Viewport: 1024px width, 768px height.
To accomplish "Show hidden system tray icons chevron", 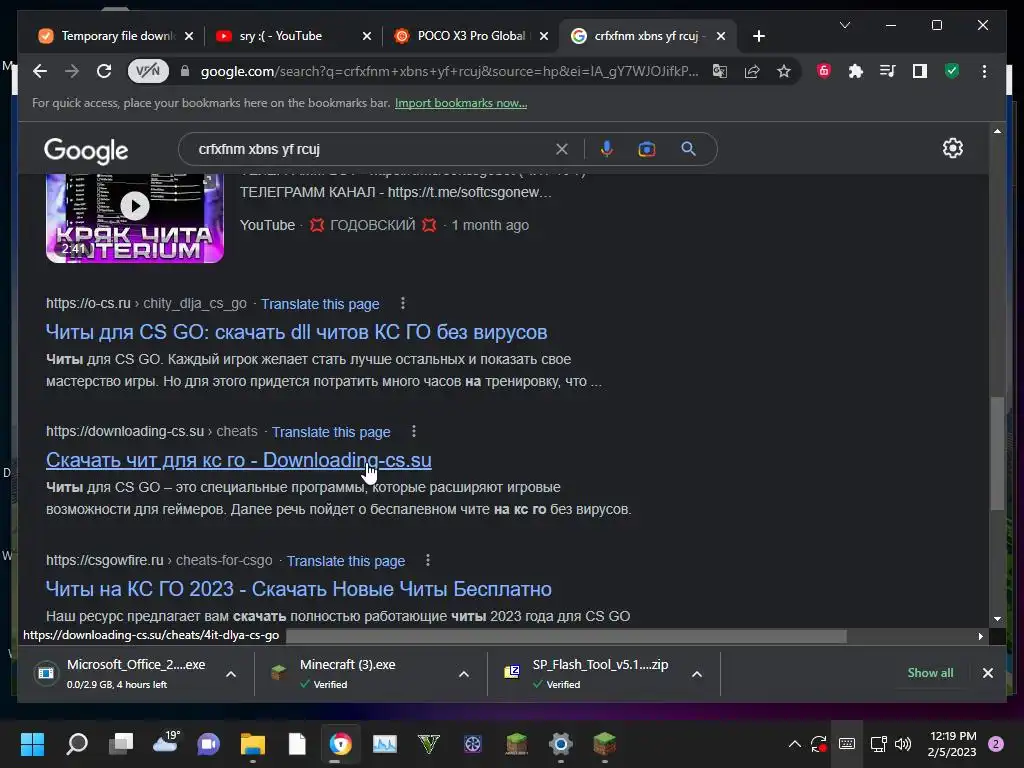I will [x=794, y=744].
